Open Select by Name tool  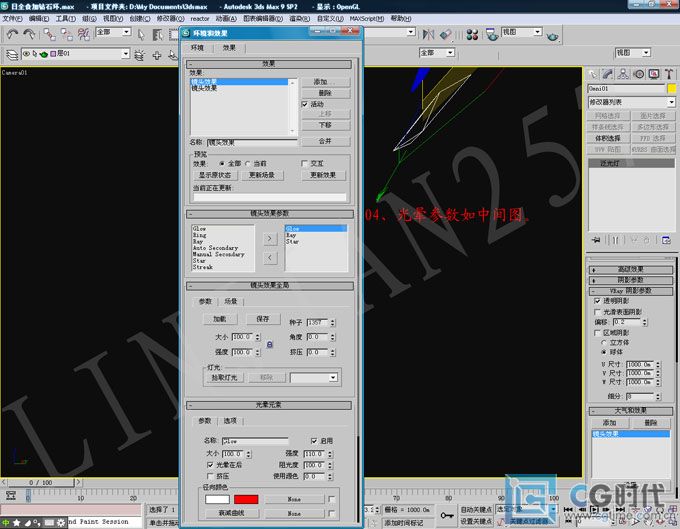click(157, 34)
